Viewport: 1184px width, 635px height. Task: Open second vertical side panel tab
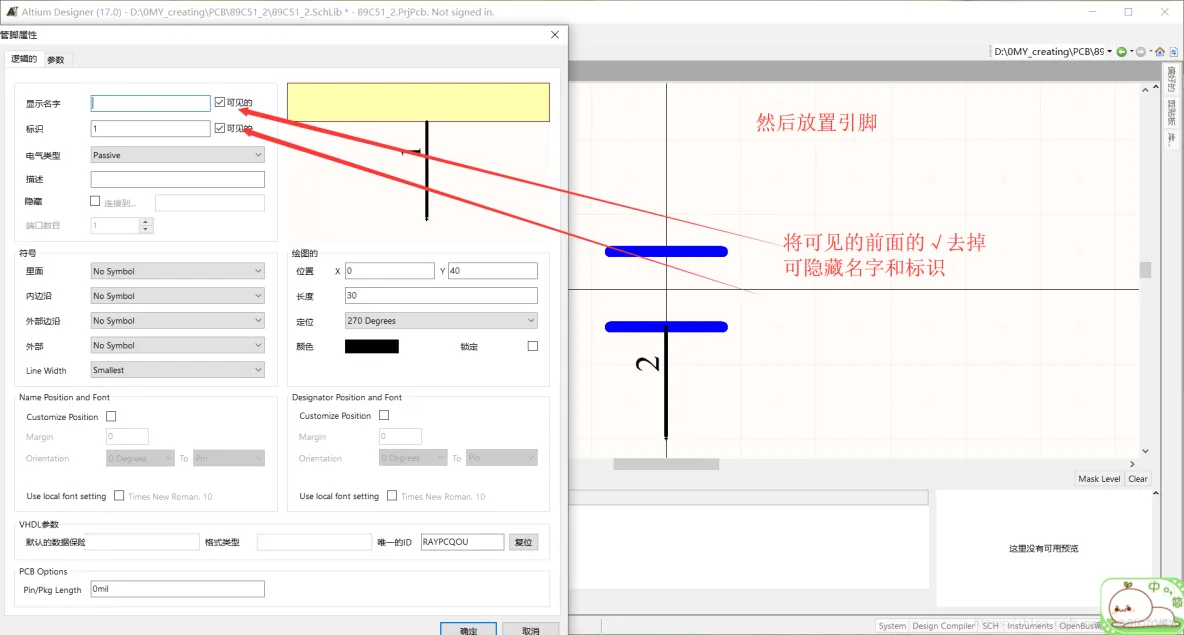pyautogui.click(x=1172, y=113)
